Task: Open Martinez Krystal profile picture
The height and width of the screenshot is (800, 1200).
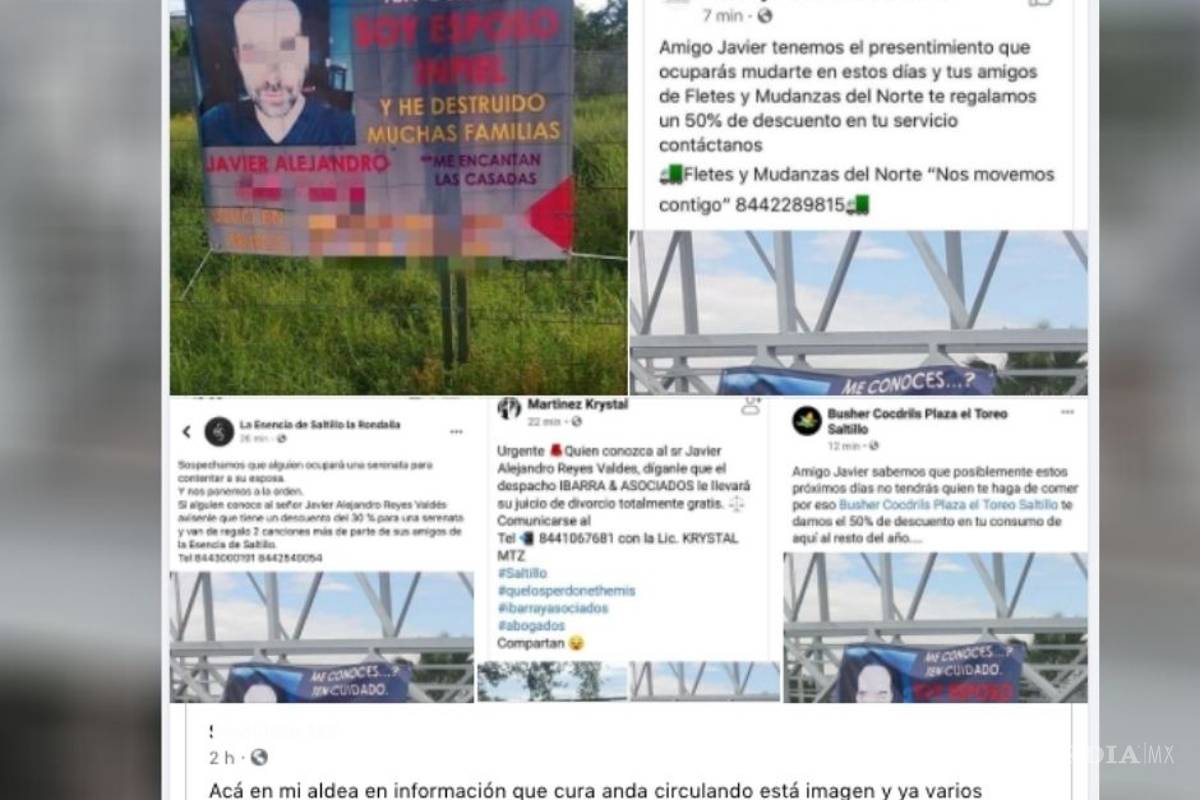Action: pyautogui.click(x=510, y=408)
